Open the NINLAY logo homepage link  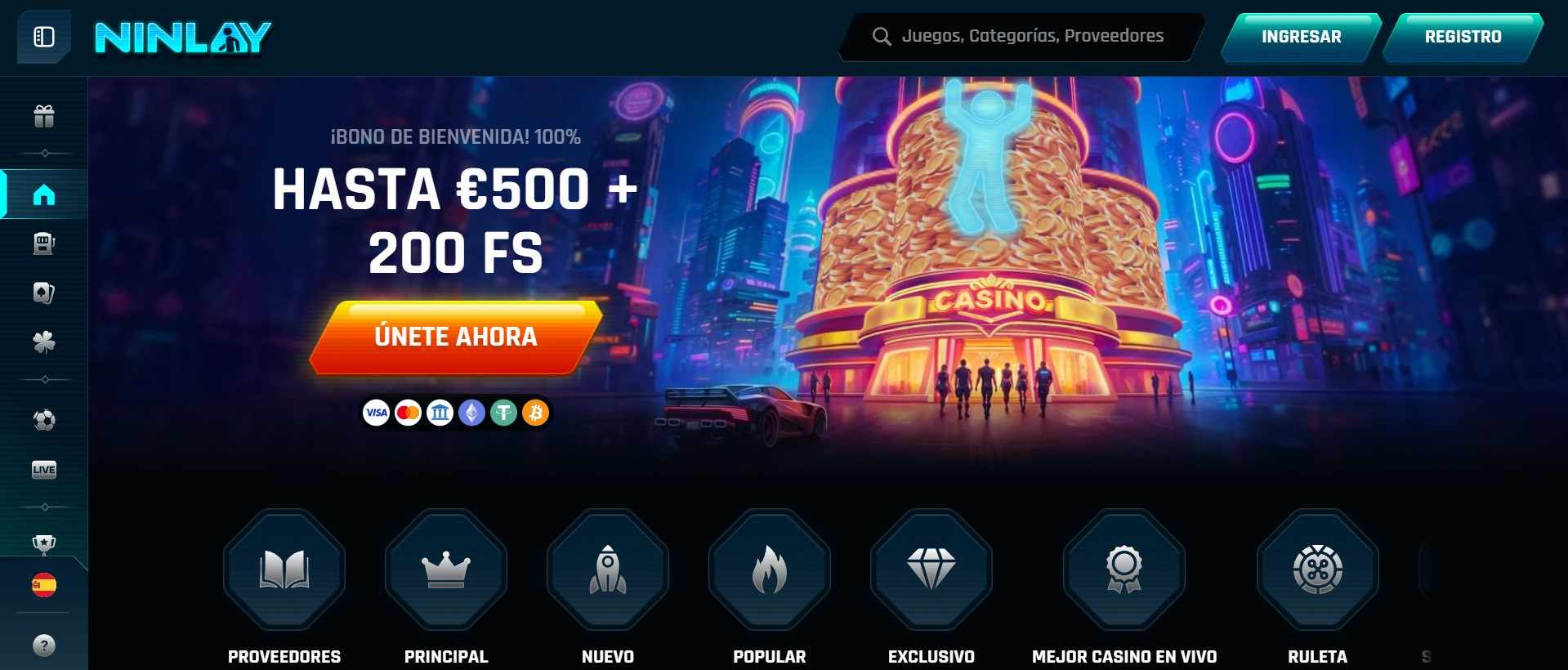(183, 38)
